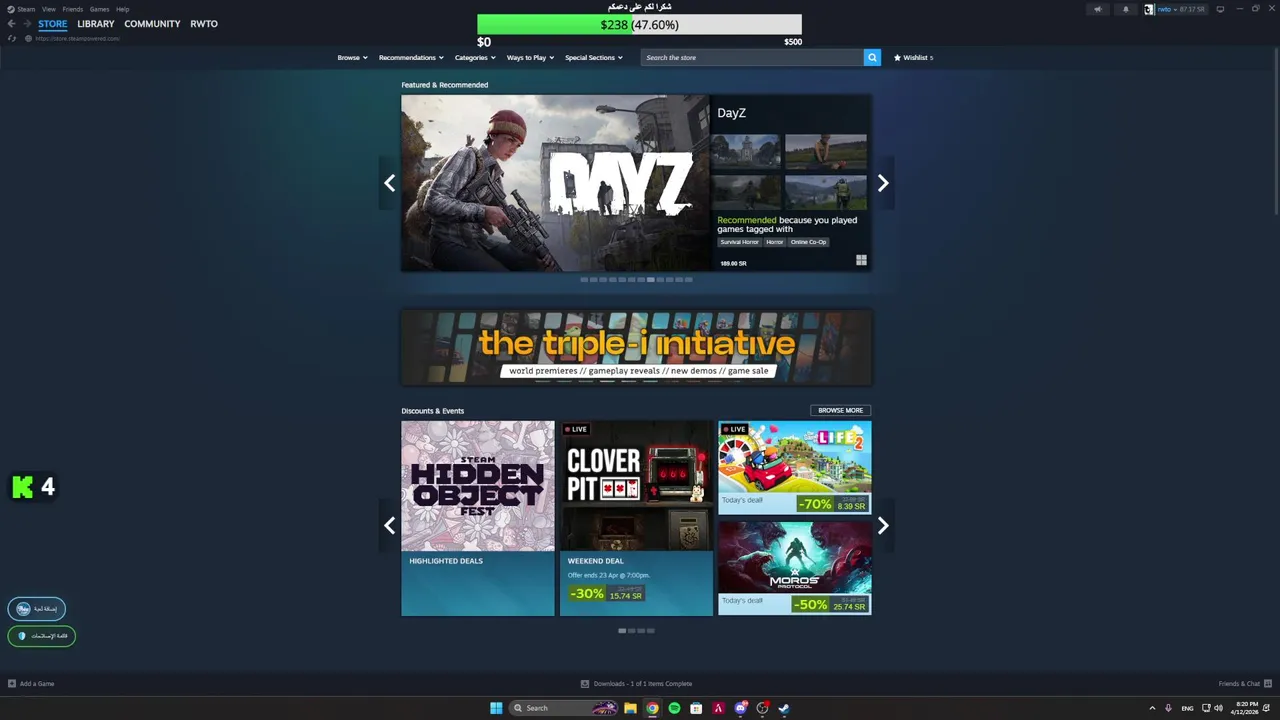Click in the Search the store field
This screenshot has height=720, width=1280.
tap(752, 58)
